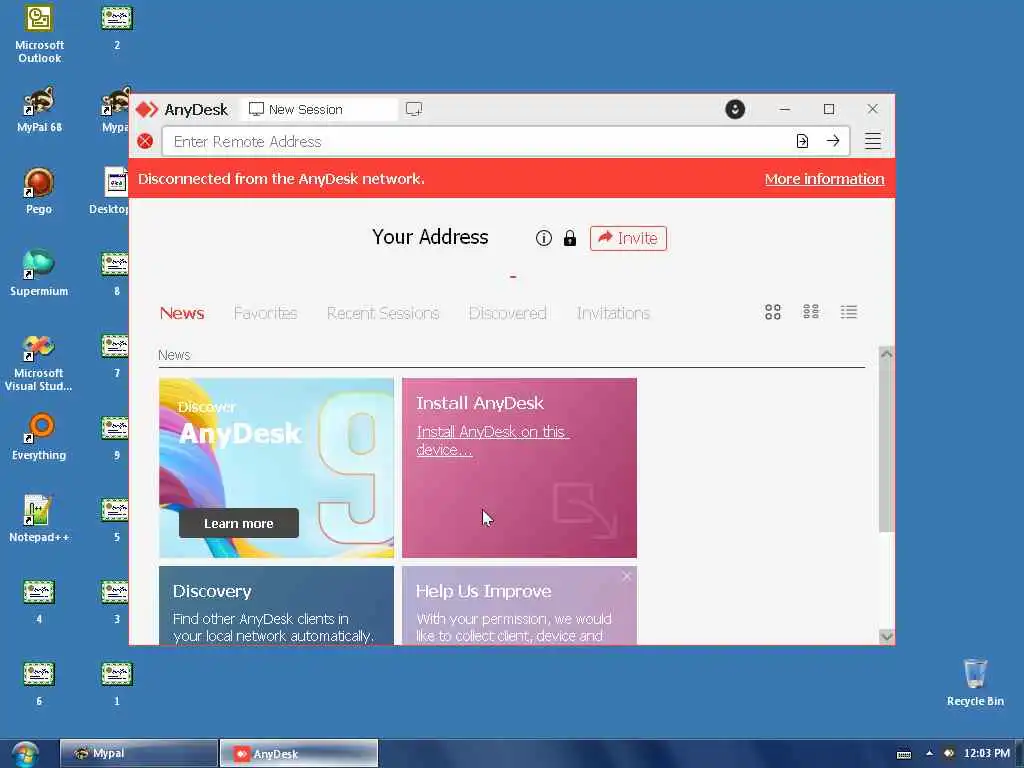Screen dimensions: 1024x768
Task: Open Microsoft Visual Studio desktop shortcut
Action: pos(39,362)
